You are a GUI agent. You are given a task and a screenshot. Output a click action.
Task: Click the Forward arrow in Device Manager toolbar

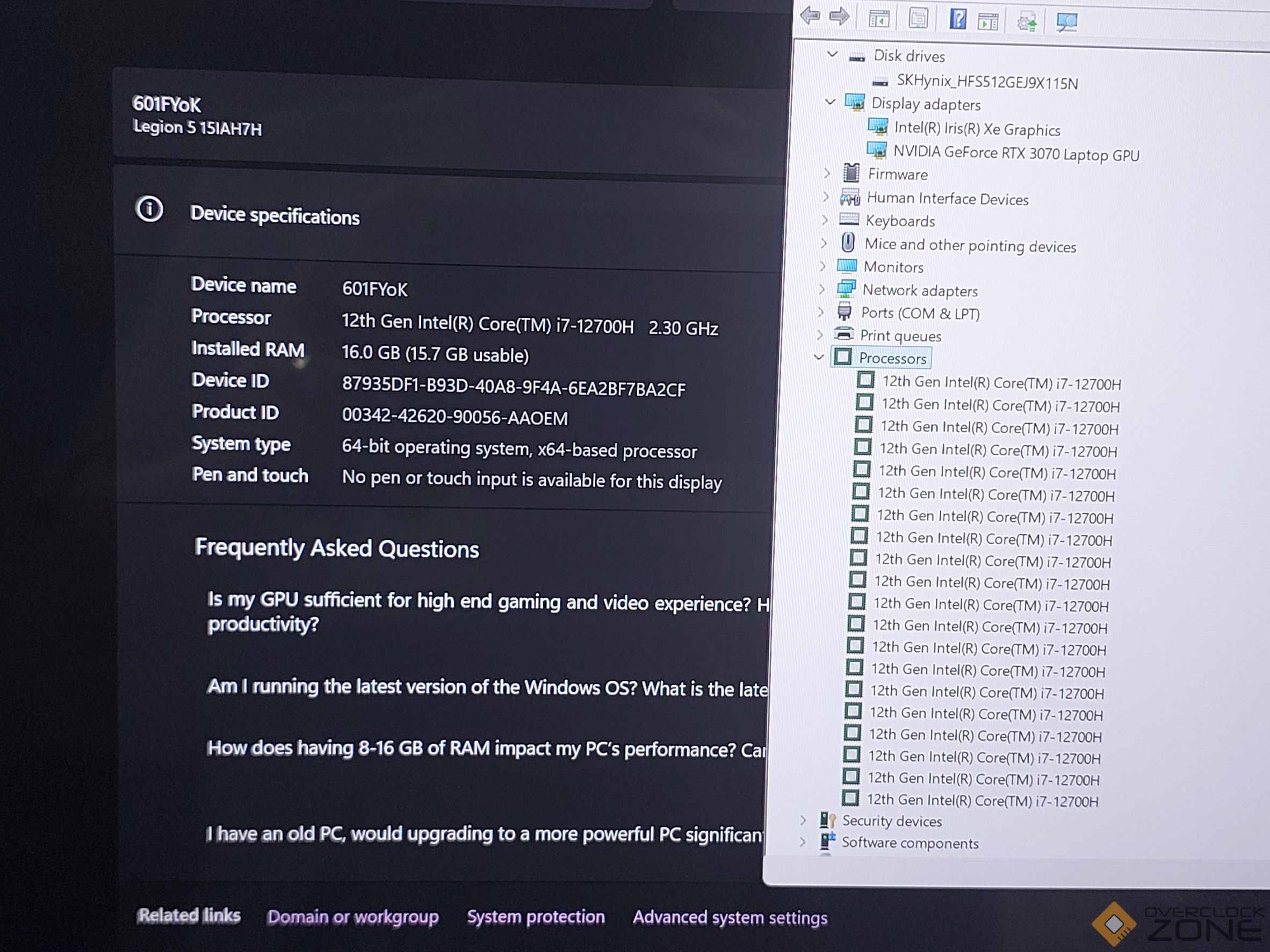click(839, 16)
